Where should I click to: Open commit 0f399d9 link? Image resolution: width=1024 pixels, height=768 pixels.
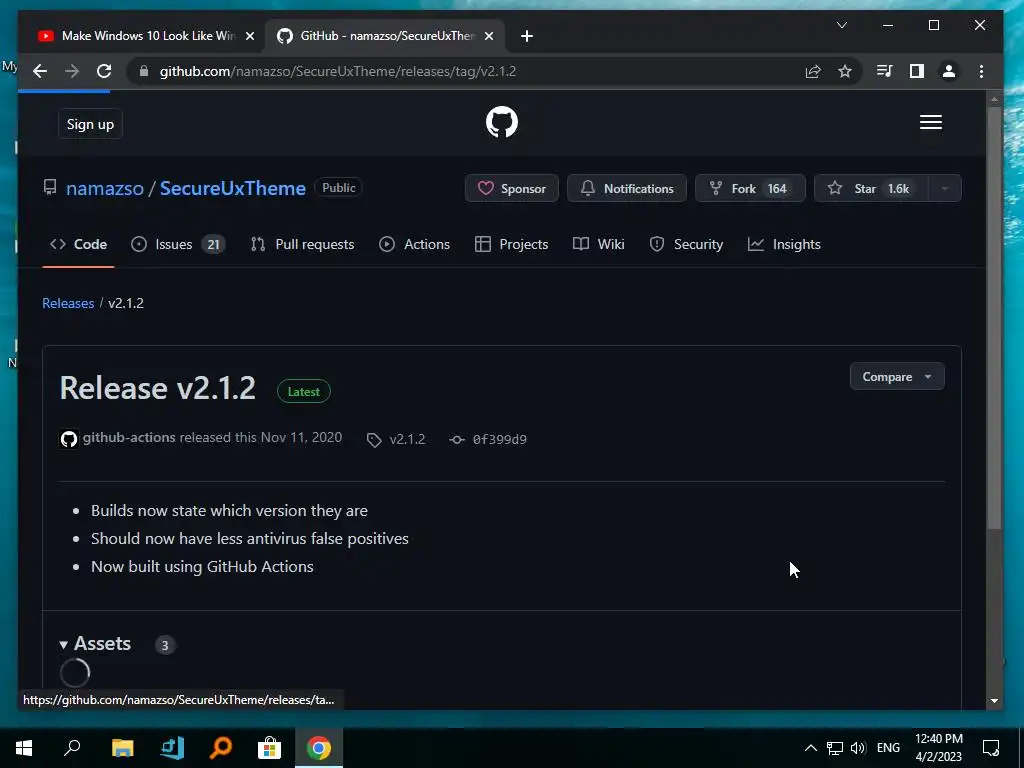pyautogui.click(x=500, y=440)
